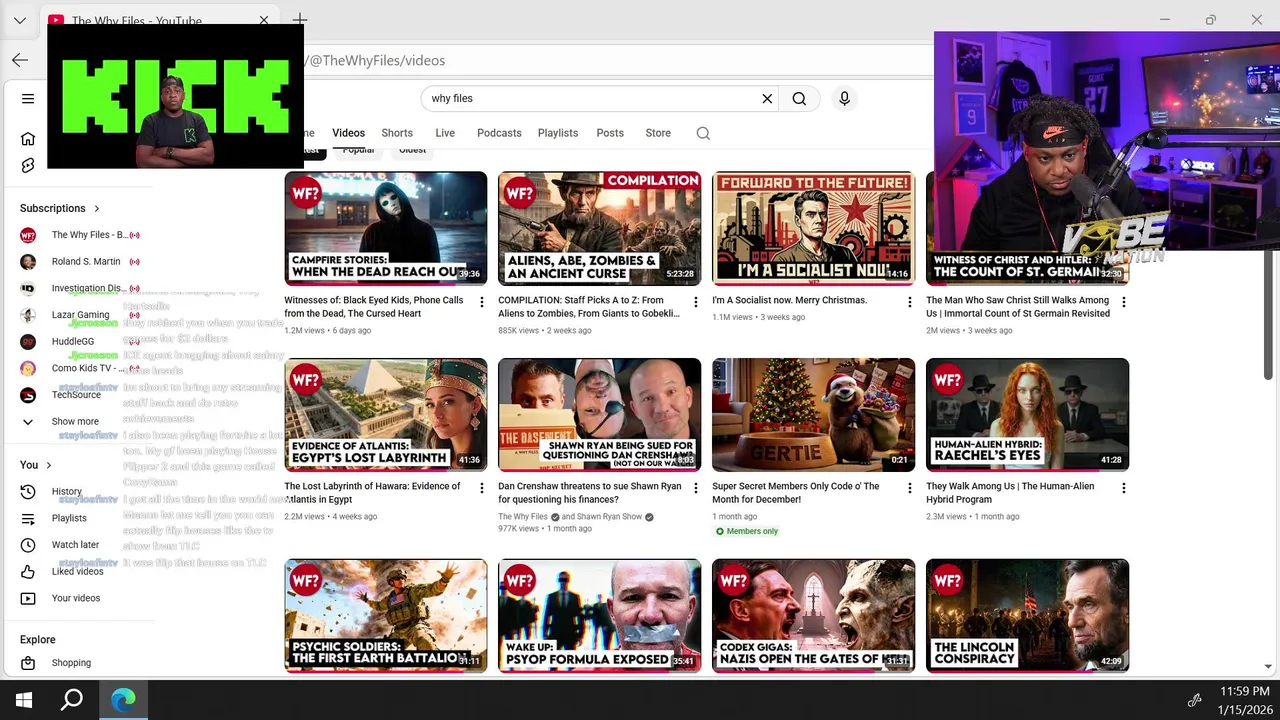
Task: Open the YouTube hamburger guide menu
Action: 28,99
